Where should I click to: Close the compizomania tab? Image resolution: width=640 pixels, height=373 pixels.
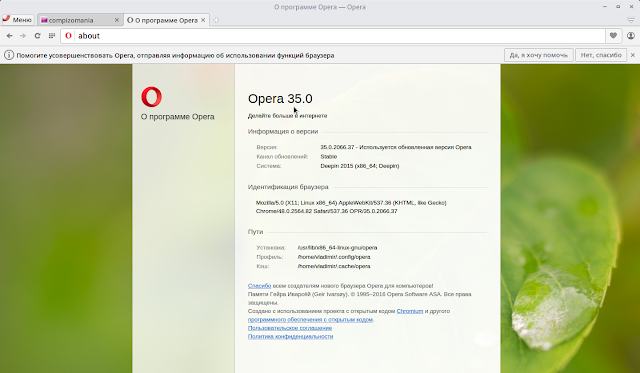117,20
